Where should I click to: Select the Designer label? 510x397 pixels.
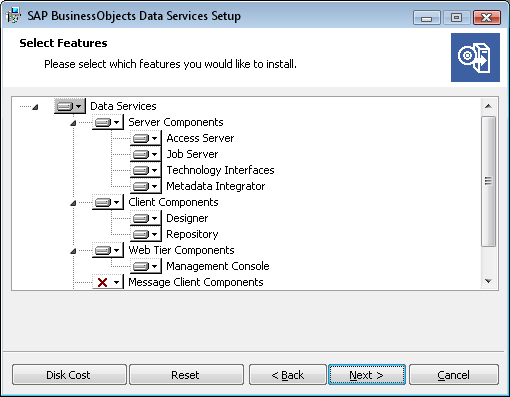click(187, 218)
